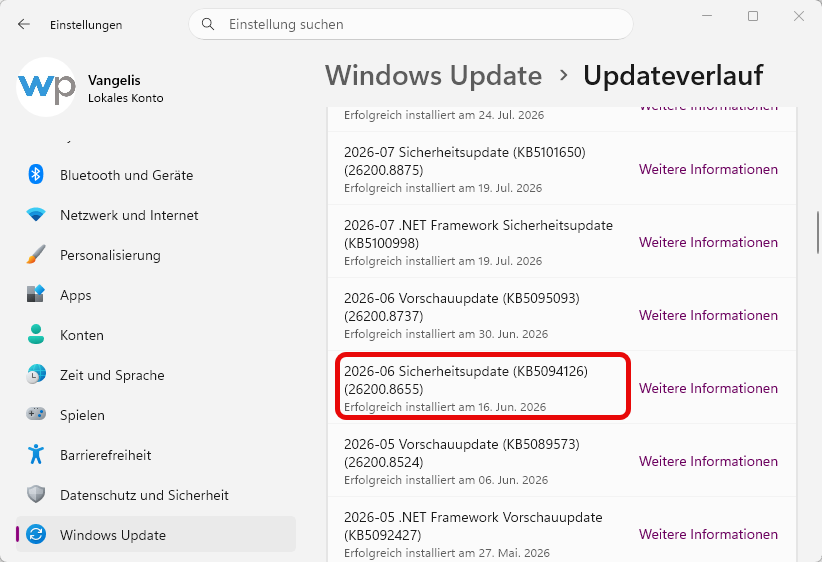Open Bluetooth und Geräte settings
Screen dimensions: 822x562
pyautogui.click(x=156, y=175)
